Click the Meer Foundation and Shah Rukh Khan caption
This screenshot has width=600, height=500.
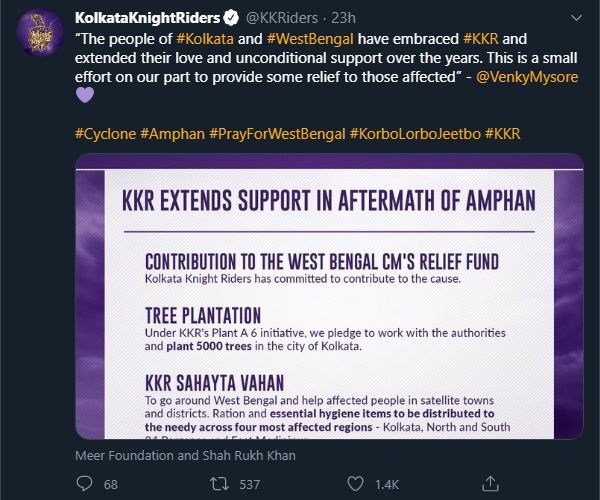pos(185,456)
